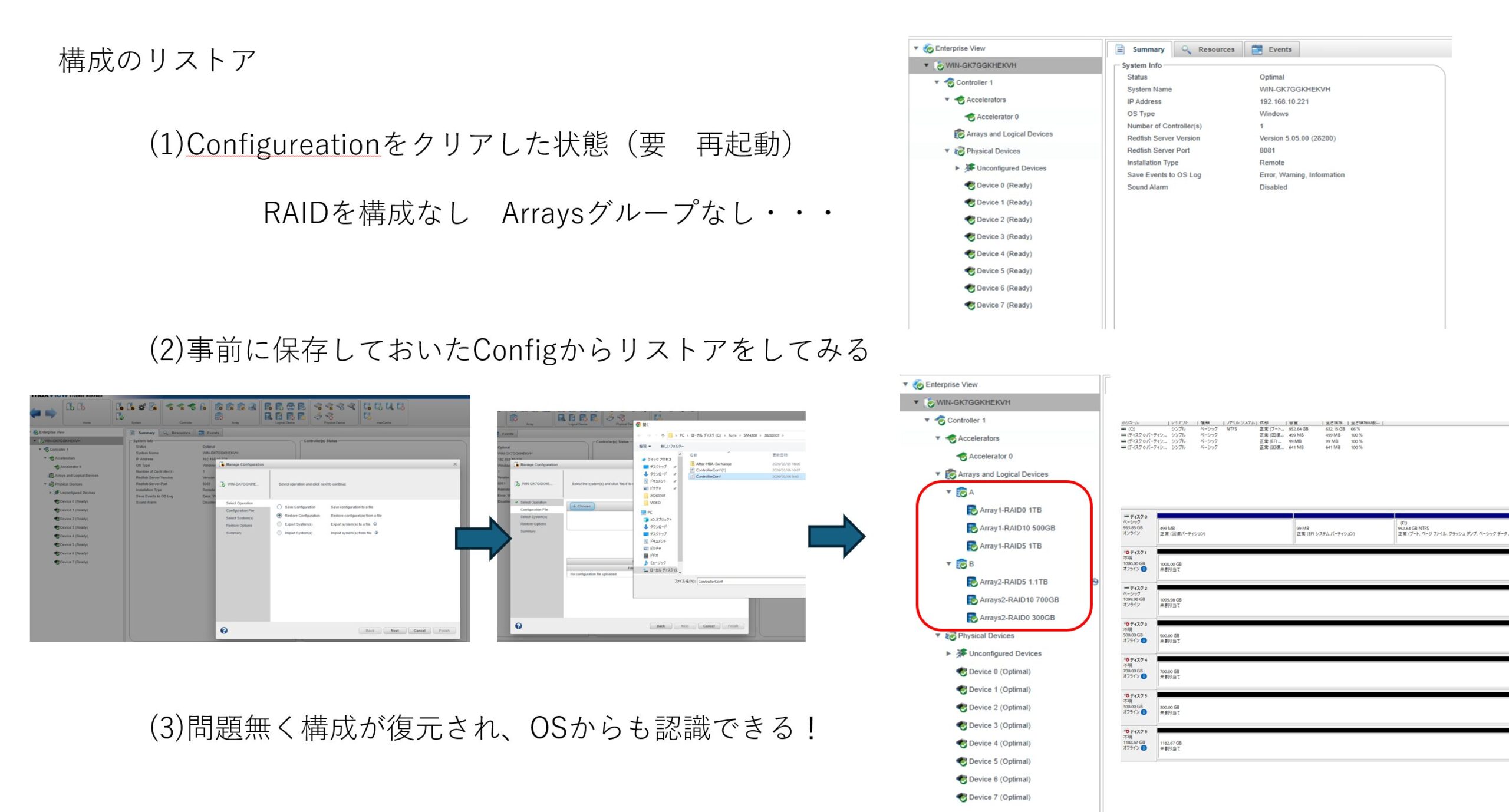1509x812 pixels.
Task: Click the Unconfigured Devices icon in top tree
Action: (x=969, y=168)
